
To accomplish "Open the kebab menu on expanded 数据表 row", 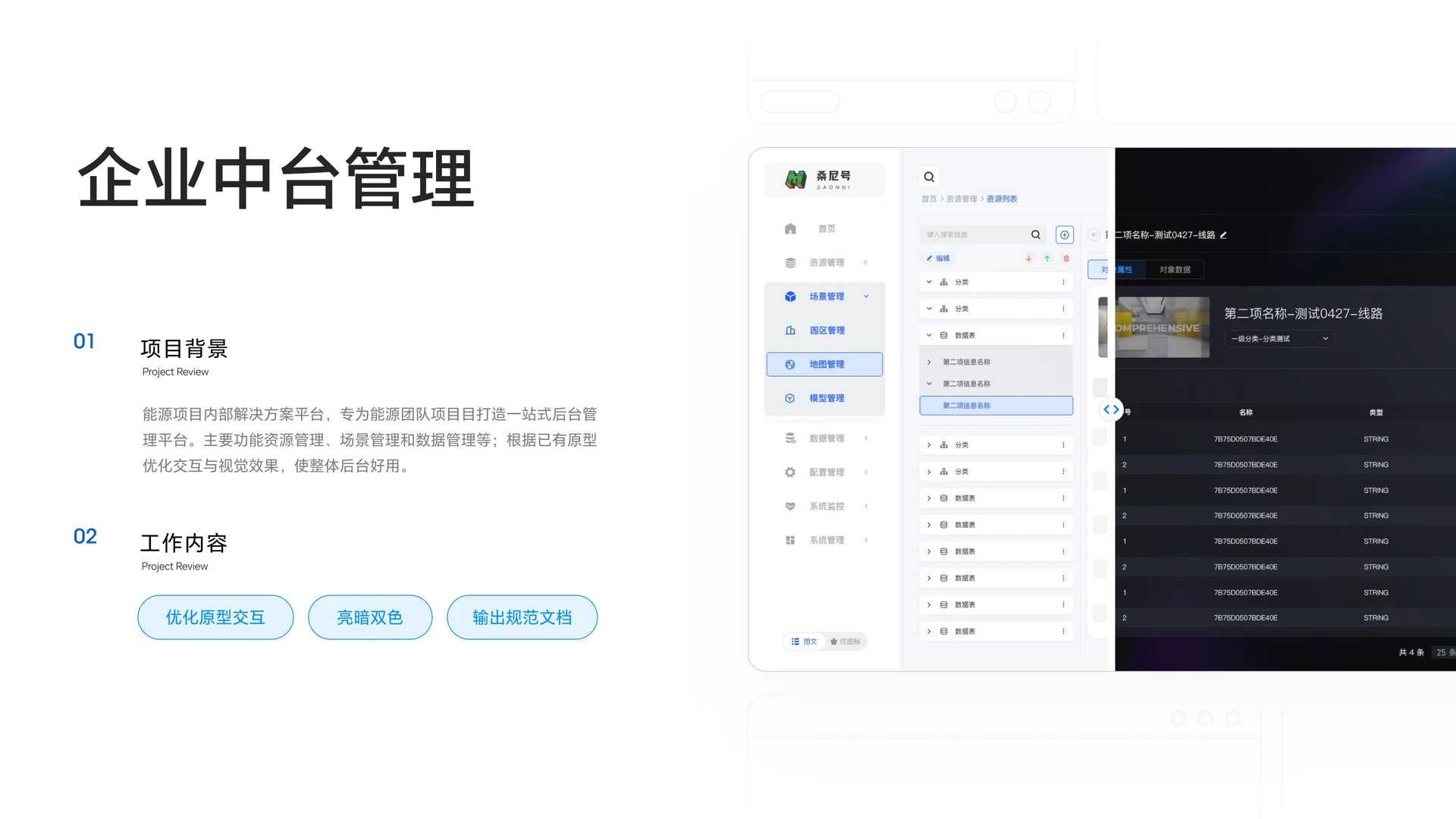I will [x=1063, y=335].
